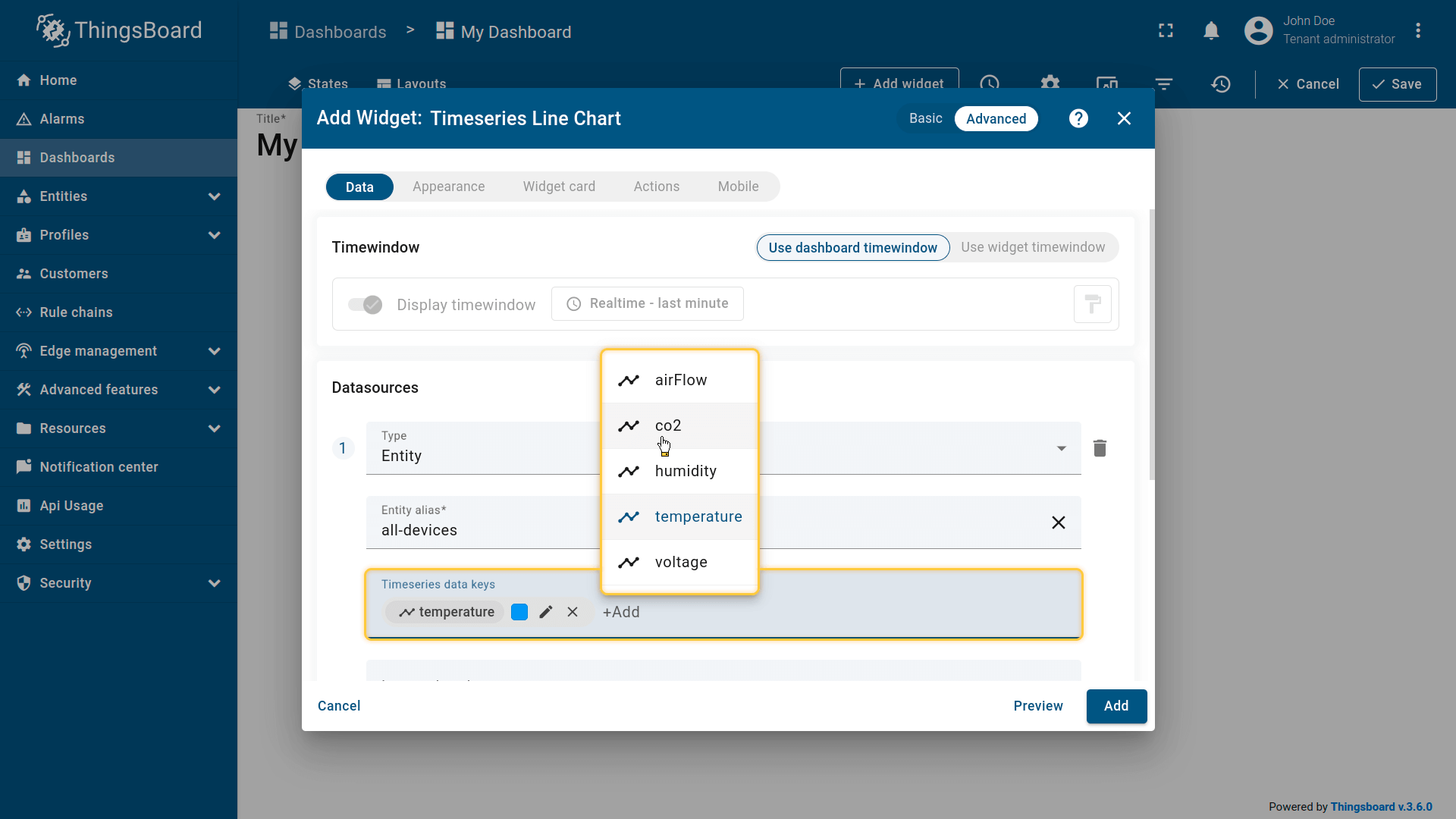The height and width of the screenshot is (819, 1456).
Task: Delete datasource with trash icon
Action: coord(1100,448)
